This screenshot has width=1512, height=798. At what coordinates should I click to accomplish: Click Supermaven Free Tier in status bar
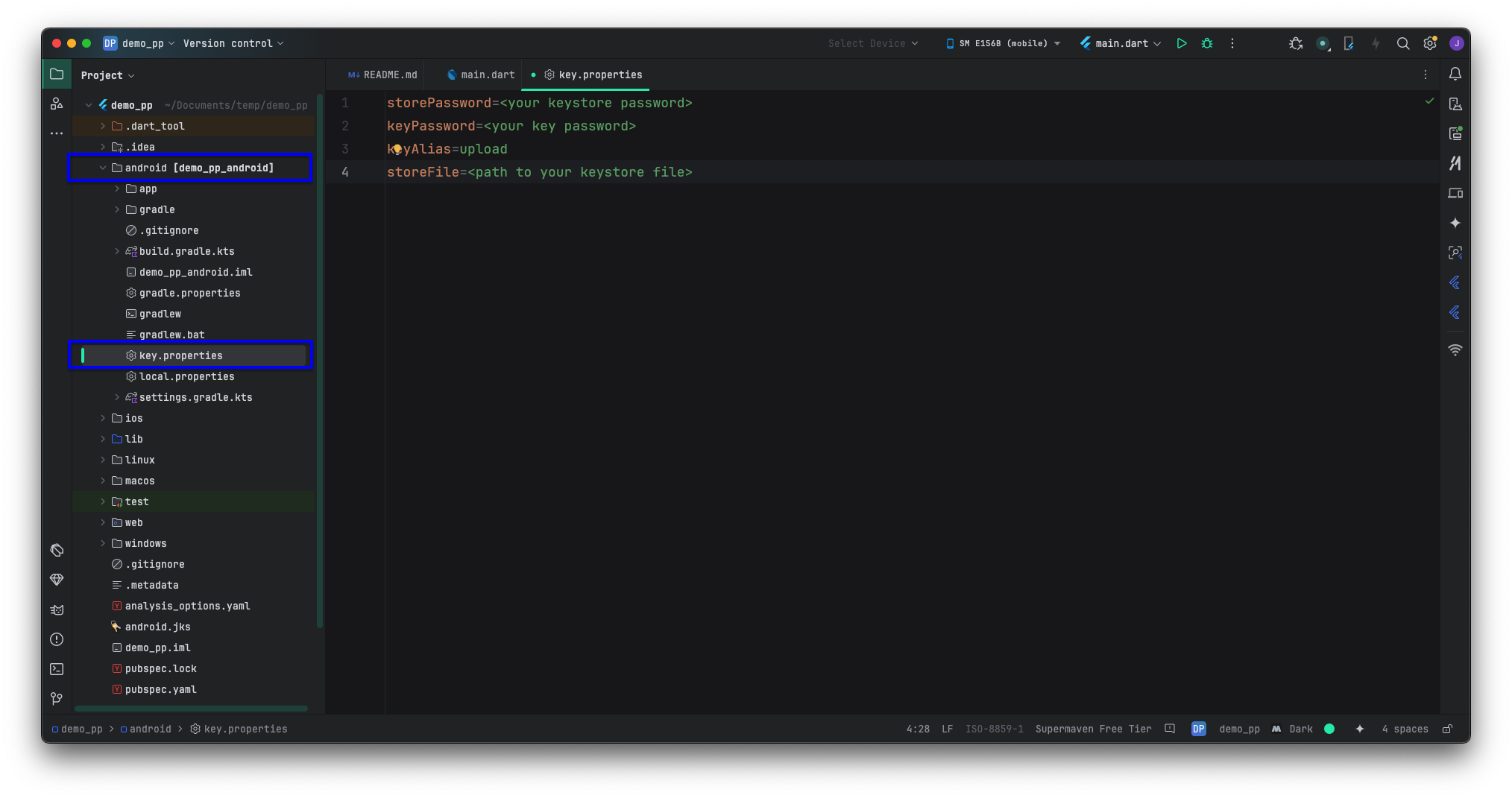click(x=1093, y=729)
